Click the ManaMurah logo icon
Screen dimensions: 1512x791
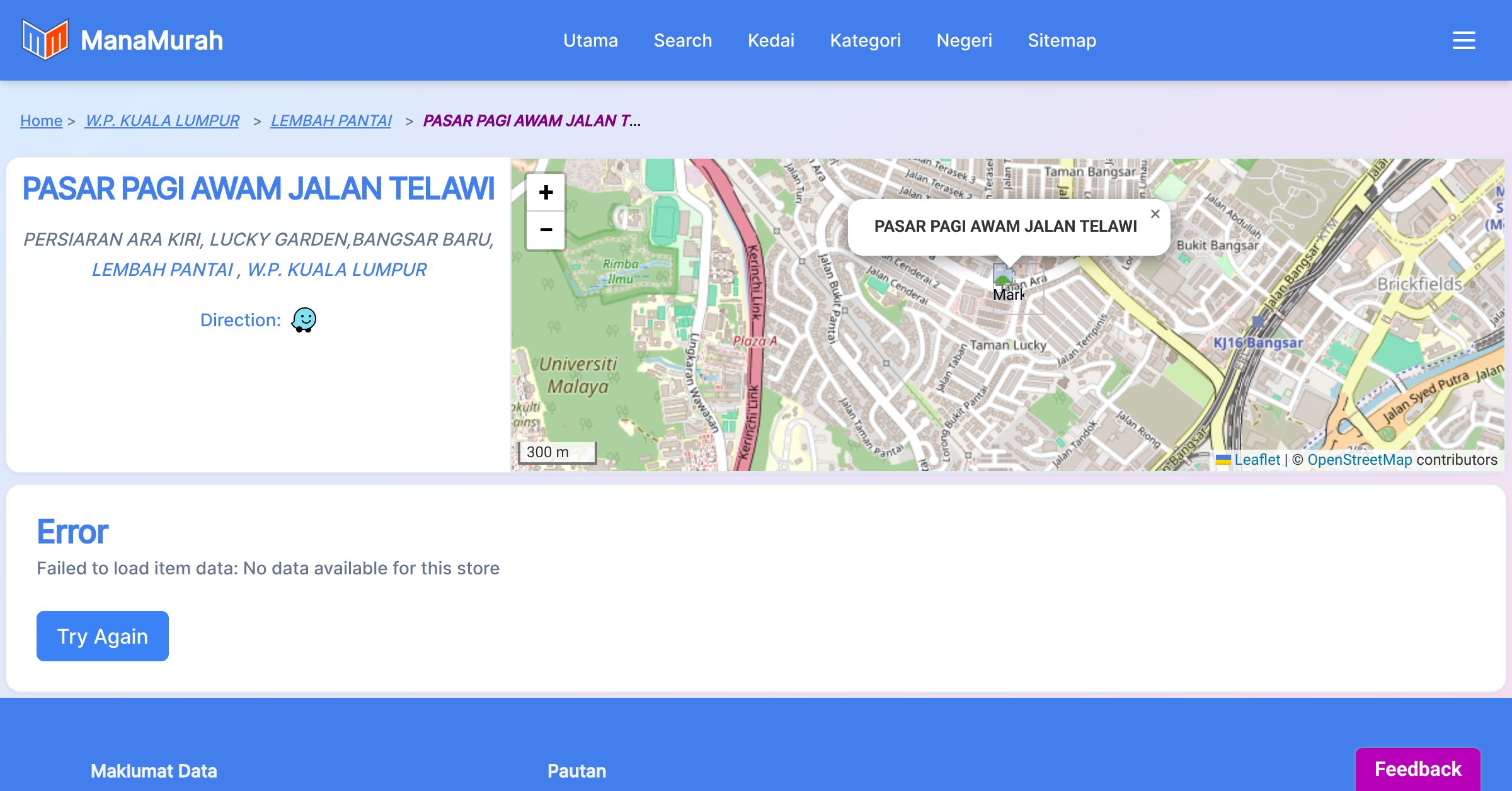45,40
